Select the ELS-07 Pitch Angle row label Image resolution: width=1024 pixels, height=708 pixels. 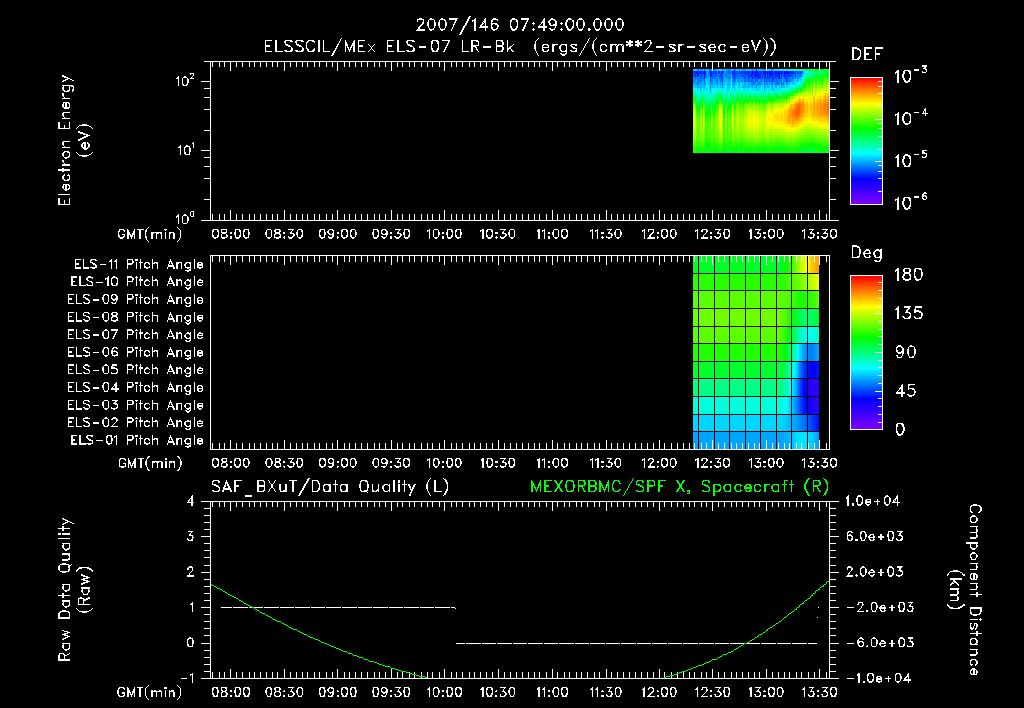(135, 334)
